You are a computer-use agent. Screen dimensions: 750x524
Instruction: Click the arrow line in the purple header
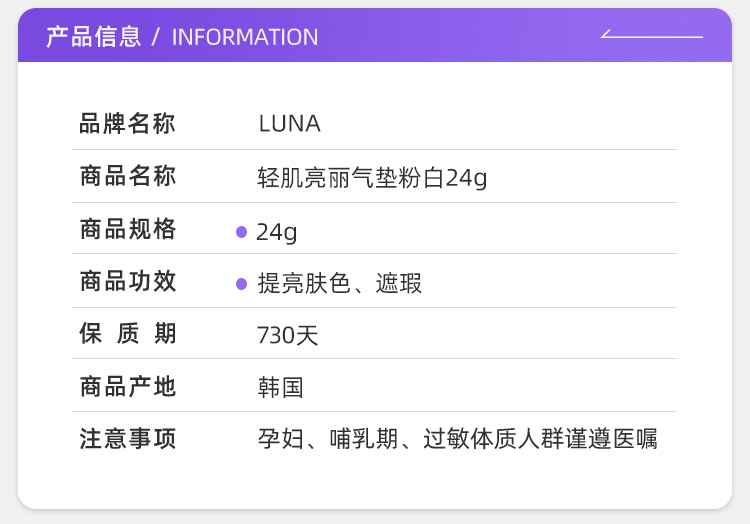pos(652,36)
